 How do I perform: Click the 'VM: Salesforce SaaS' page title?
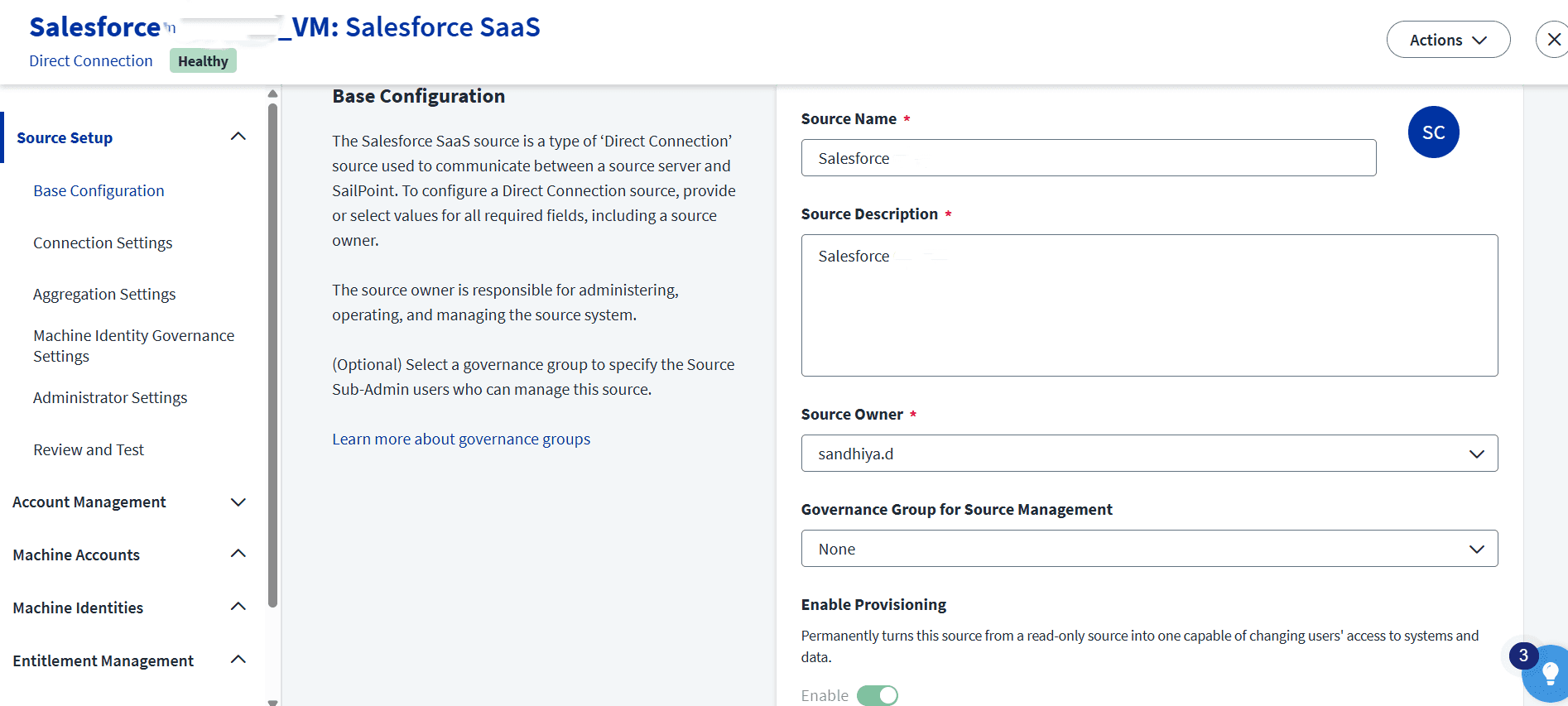coord(416,27)
